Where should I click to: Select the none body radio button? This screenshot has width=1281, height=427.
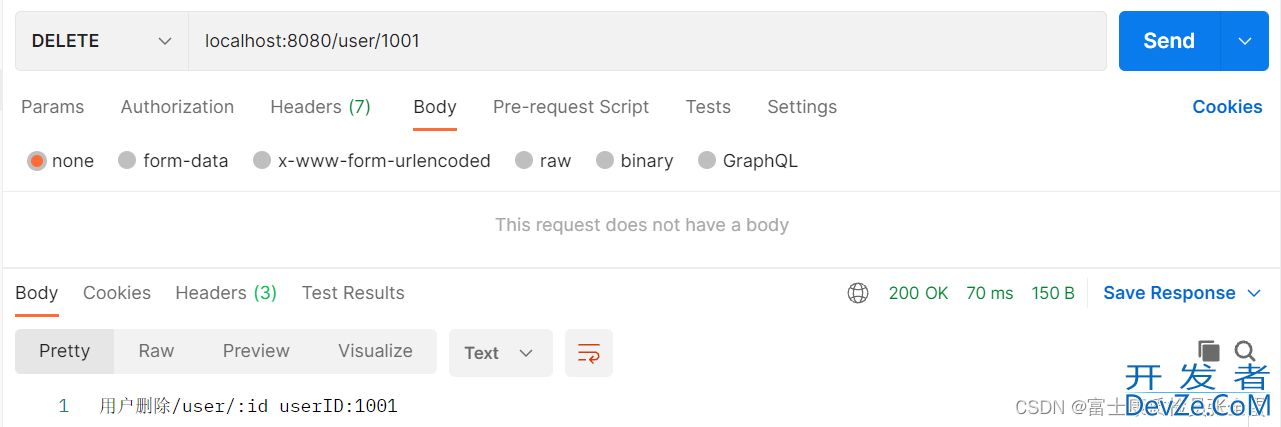(x=37, y=161)
